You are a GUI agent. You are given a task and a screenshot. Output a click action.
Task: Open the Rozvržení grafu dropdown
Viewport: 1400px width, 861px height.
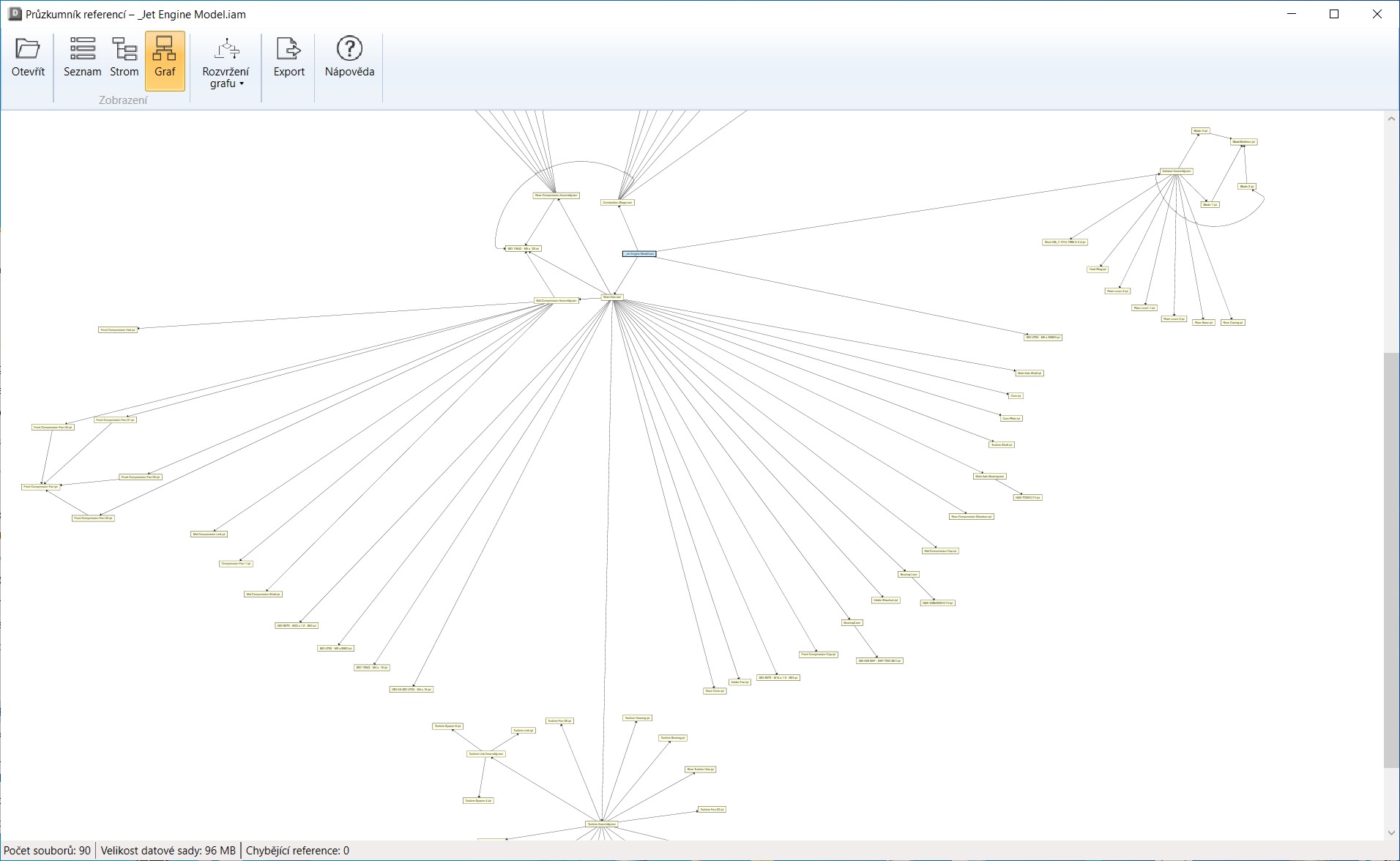click(x=226, y=64)
